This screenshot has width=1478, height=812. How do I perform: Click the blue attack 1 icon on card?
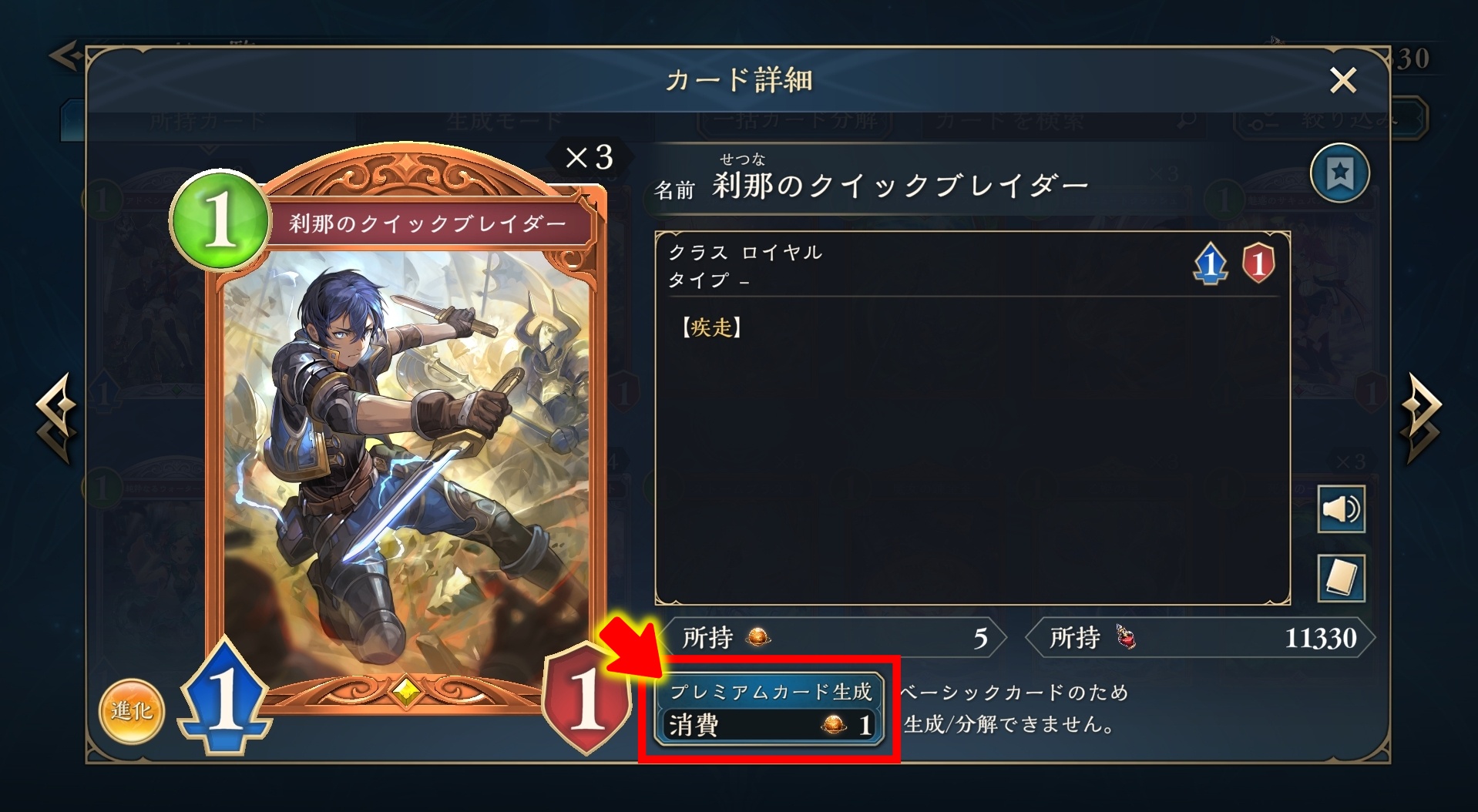point(225,696)
